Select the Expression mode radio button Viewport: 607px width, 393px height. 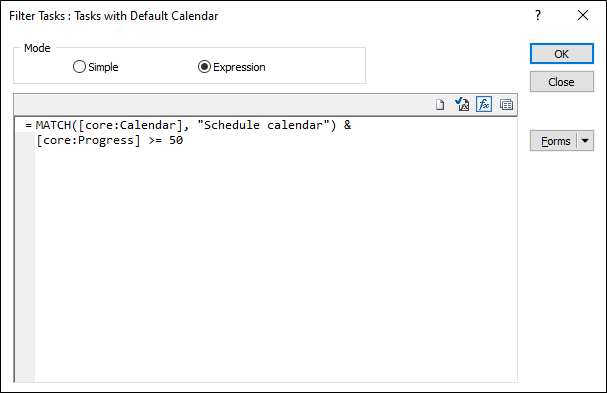(x=204, y=67)
